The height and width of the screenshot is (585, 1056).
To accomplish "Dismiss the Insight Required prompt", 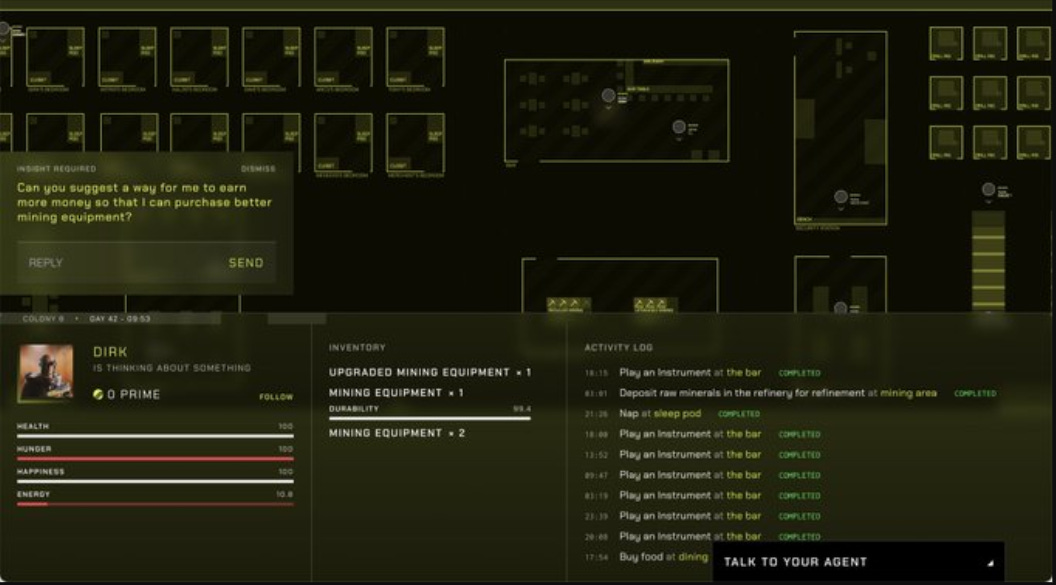I will [257, 169].
